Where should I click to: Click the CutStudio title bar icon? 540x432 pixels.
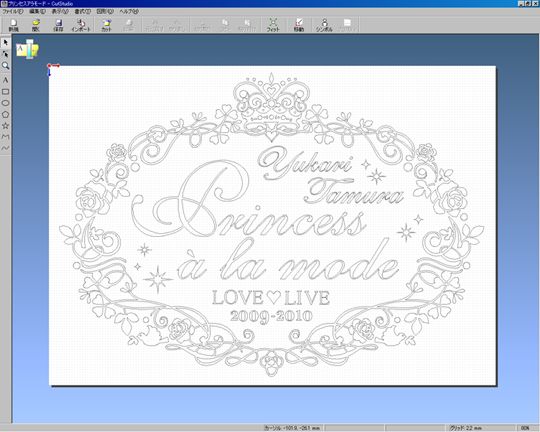coord(4,3)
